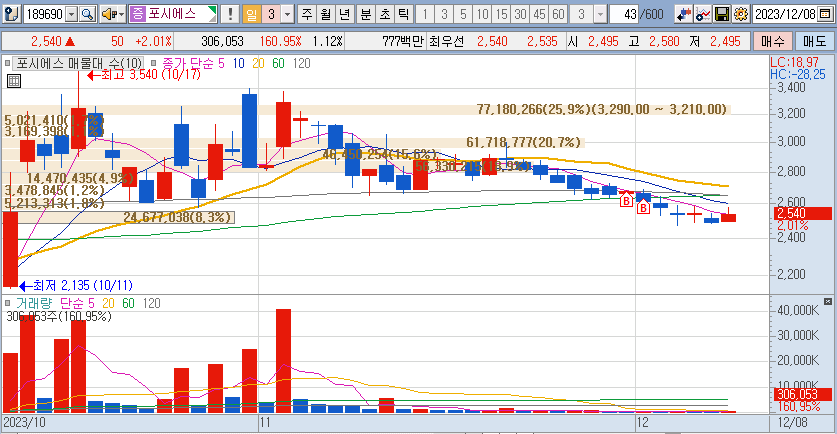Click the map pin note icon in toolbar
The width and height of the screenshot is (837, 434).
[x=12, y=14]
